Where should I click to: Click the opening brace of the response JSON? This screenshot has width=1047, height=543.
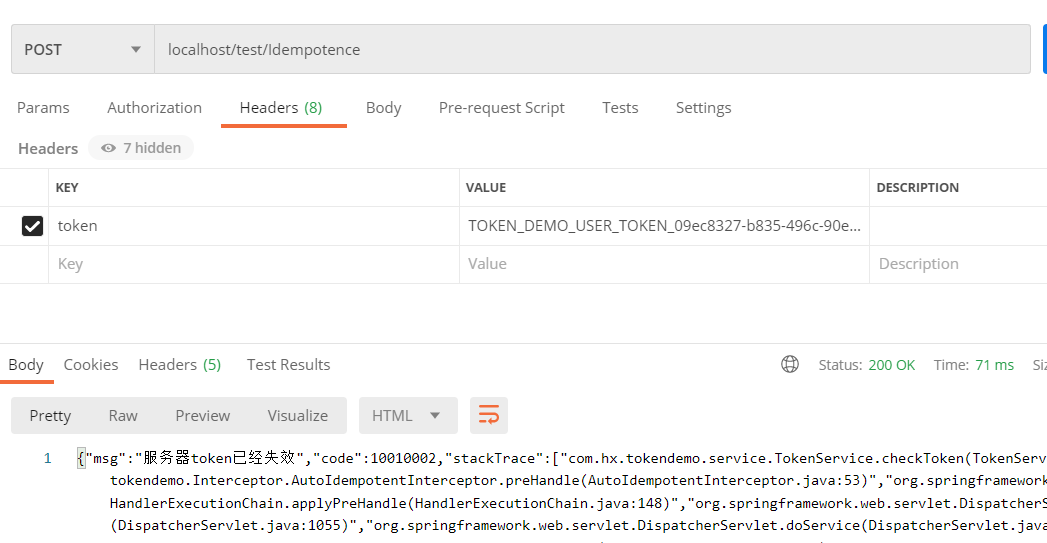coord(81,458)
